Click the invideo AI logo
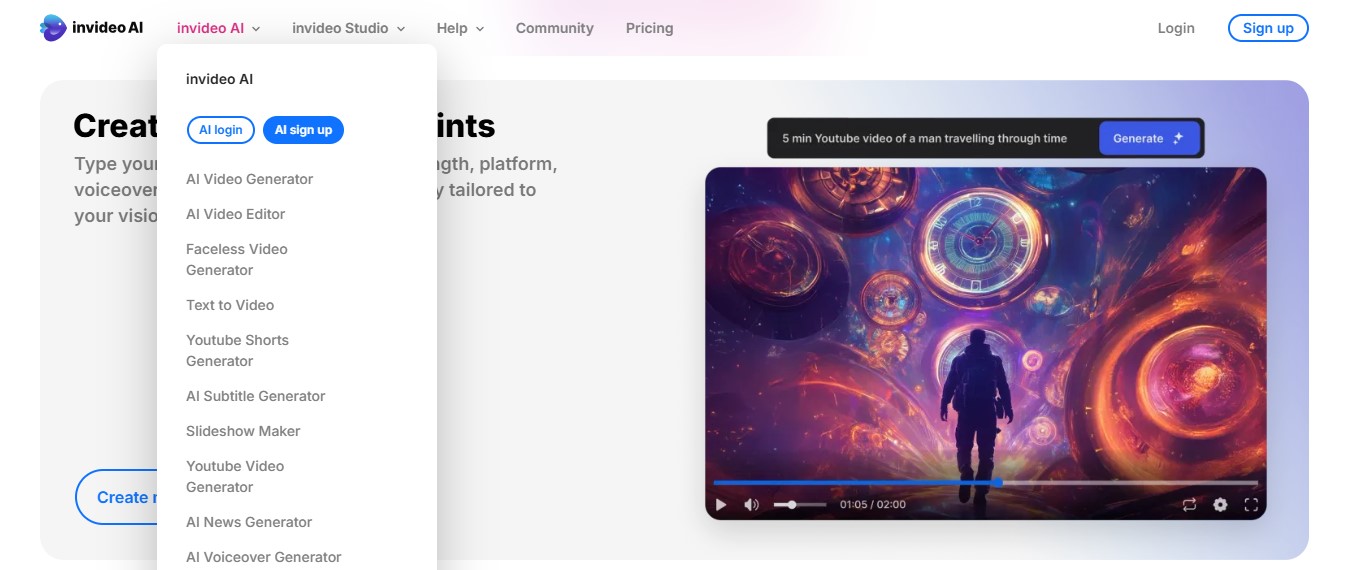 92,28
